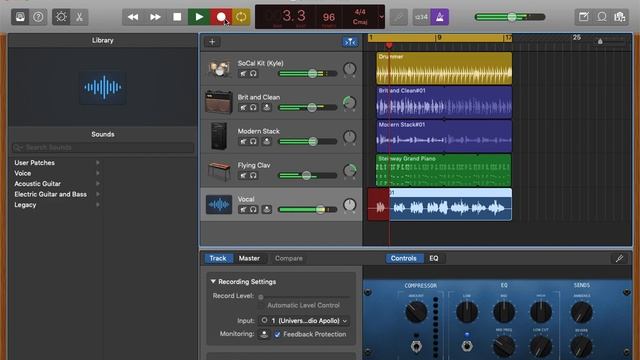Image resolution: width=640 pixels, height=360 pixels.
Task: Open the Note Pad button
Action: (584, 17)
